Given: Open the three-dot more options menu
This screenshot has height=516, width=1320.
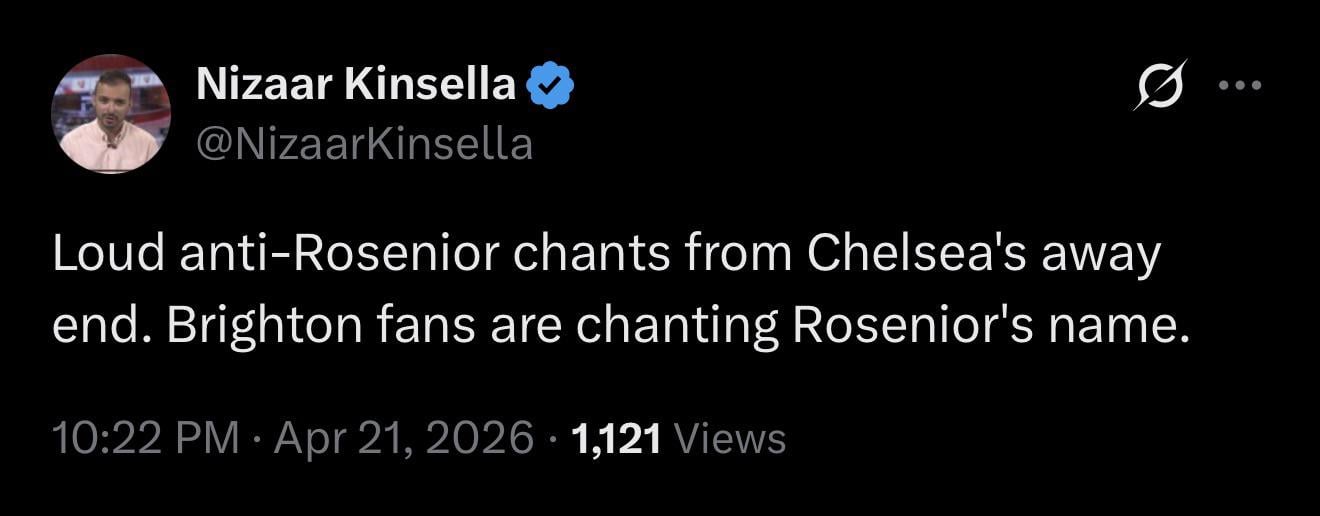Looking at the screenshot, I should (1241, 86).
